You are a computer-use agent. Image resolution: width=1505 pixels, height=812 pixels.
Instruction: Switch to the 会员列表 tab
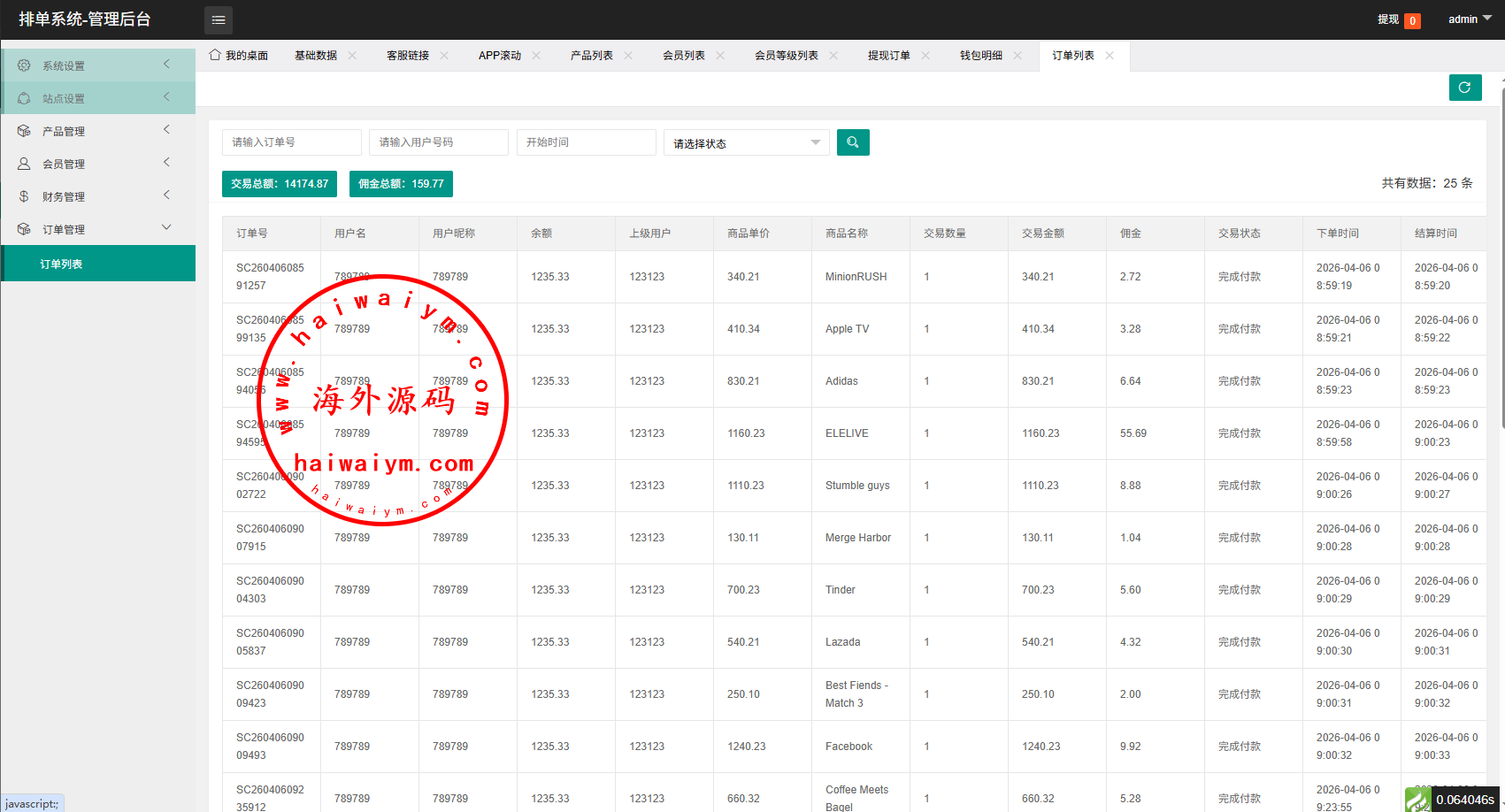(x=683, y=56)
